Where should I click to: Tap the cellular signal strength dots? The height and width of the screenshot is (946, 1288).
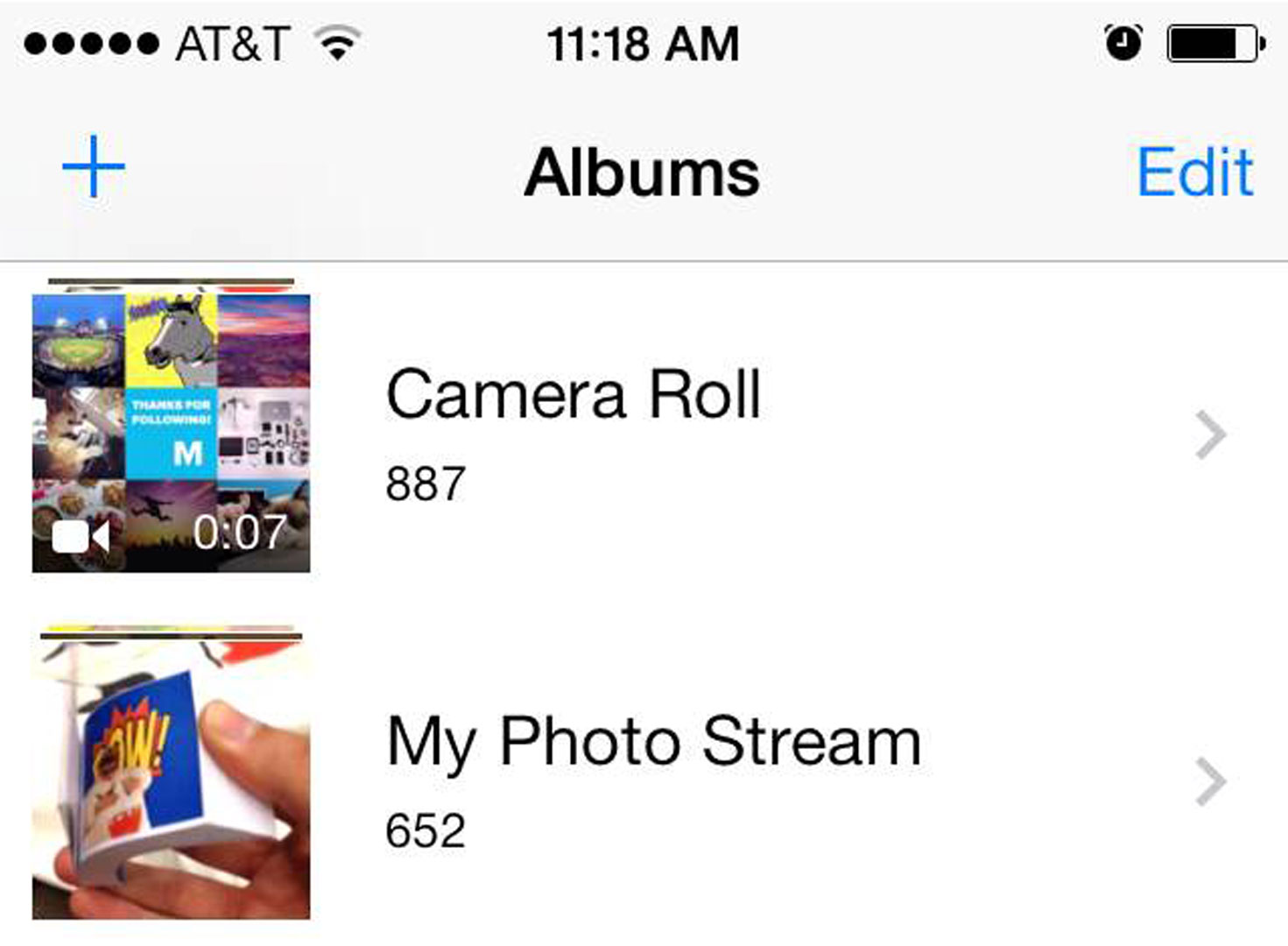(x=91, y=43)
